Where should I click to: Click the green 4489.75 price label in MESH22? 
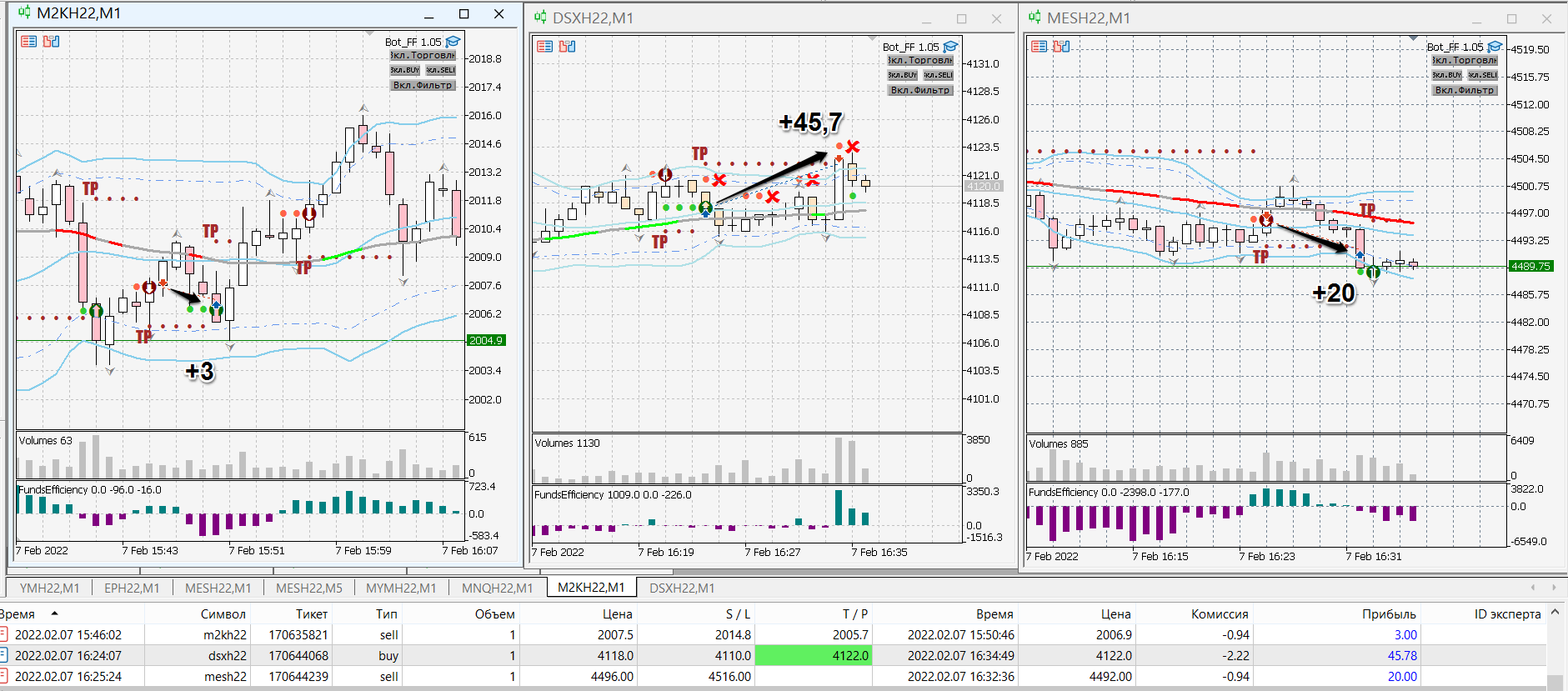pos(1530,267)
